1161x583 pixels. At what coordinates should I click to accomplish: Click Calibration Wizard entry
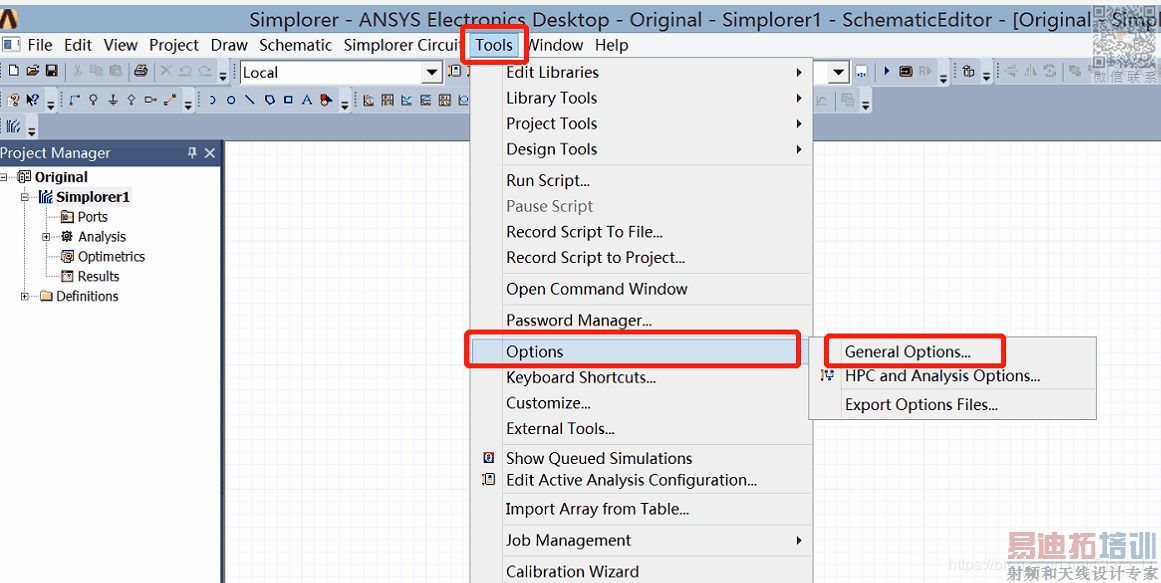[x=572, y=571]
